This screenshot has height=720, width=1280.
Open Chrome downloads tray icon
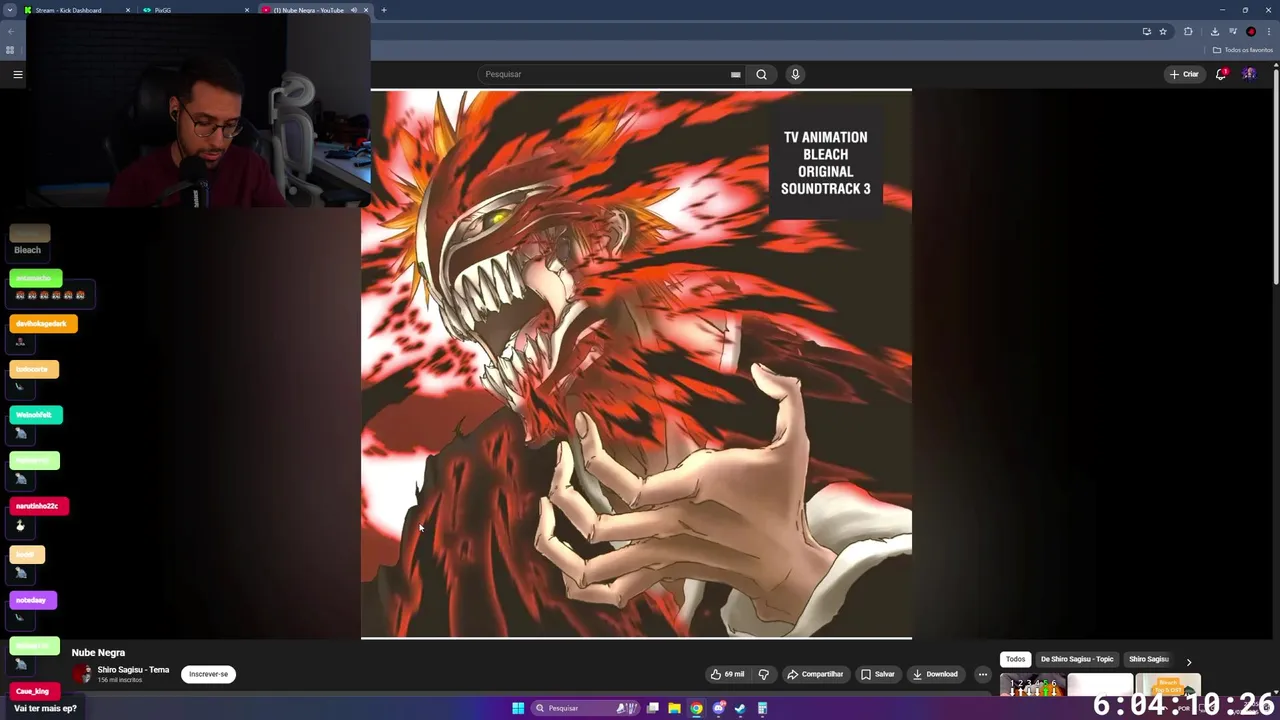(x=1215, y=31)
